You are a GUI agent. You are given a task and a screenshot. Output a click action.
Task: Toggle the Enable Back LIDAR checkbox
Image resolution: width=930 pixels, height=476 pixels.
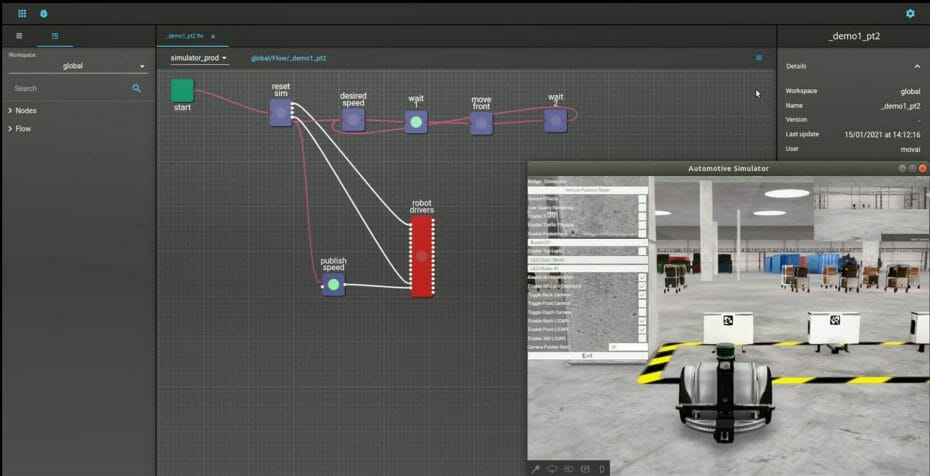(x=642, y=320)
